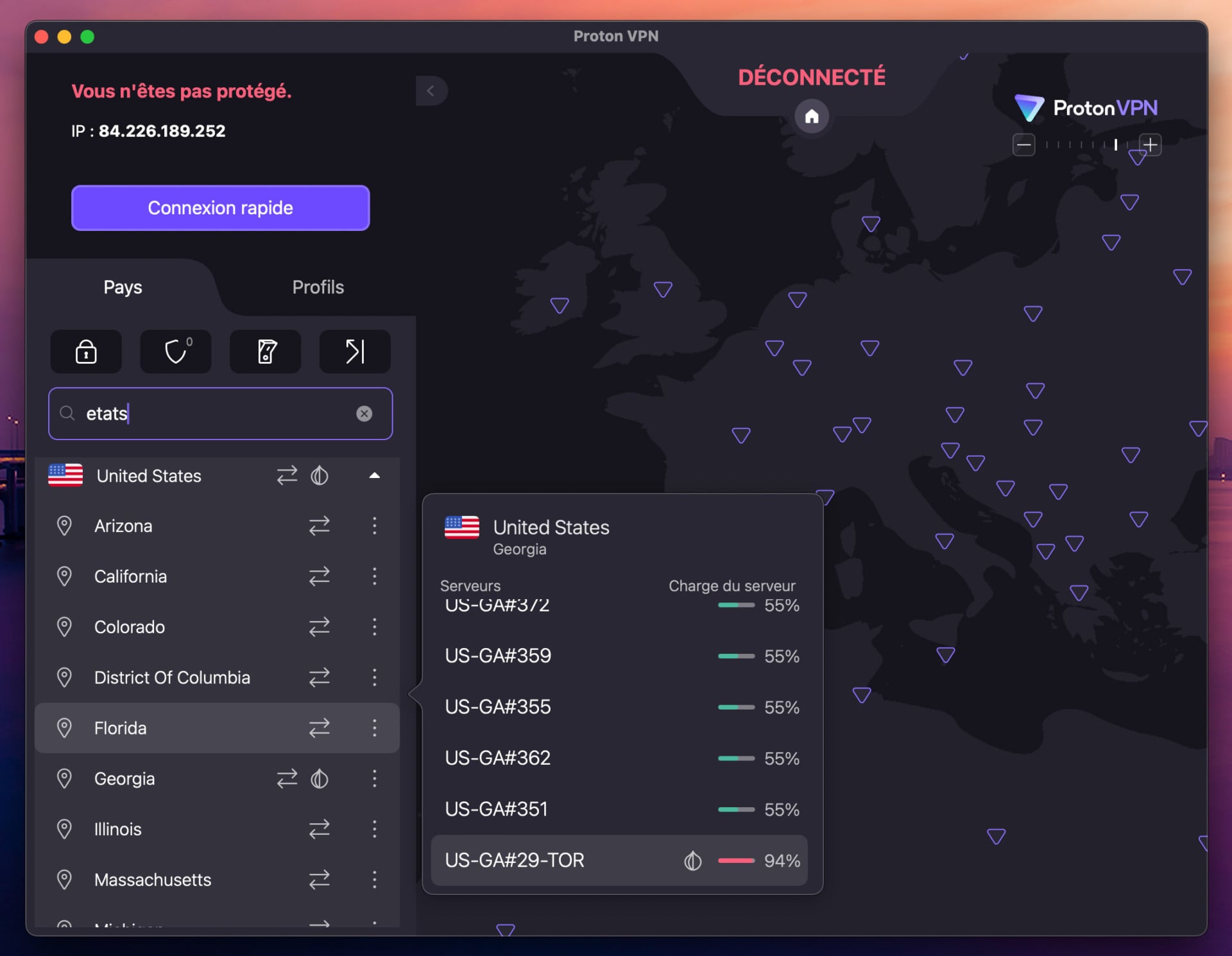Viewport: 1232px width, 956px height.
Task: Click P2P arrows icon for Massachusetts
Action: click(319, 880)
